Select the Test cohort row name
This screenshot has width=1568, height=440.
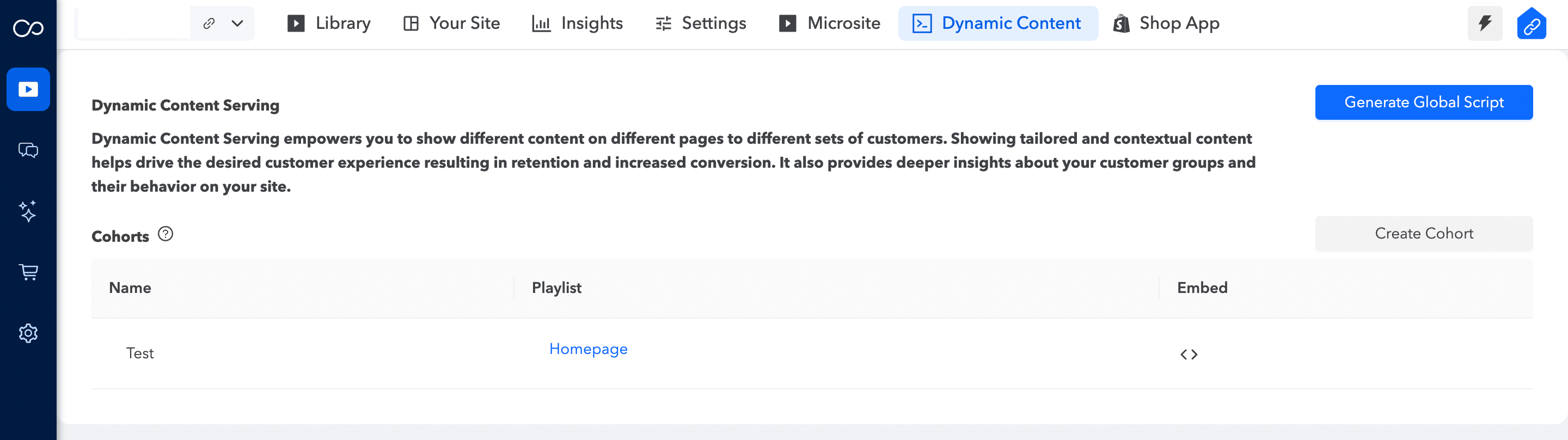[140, 353]
